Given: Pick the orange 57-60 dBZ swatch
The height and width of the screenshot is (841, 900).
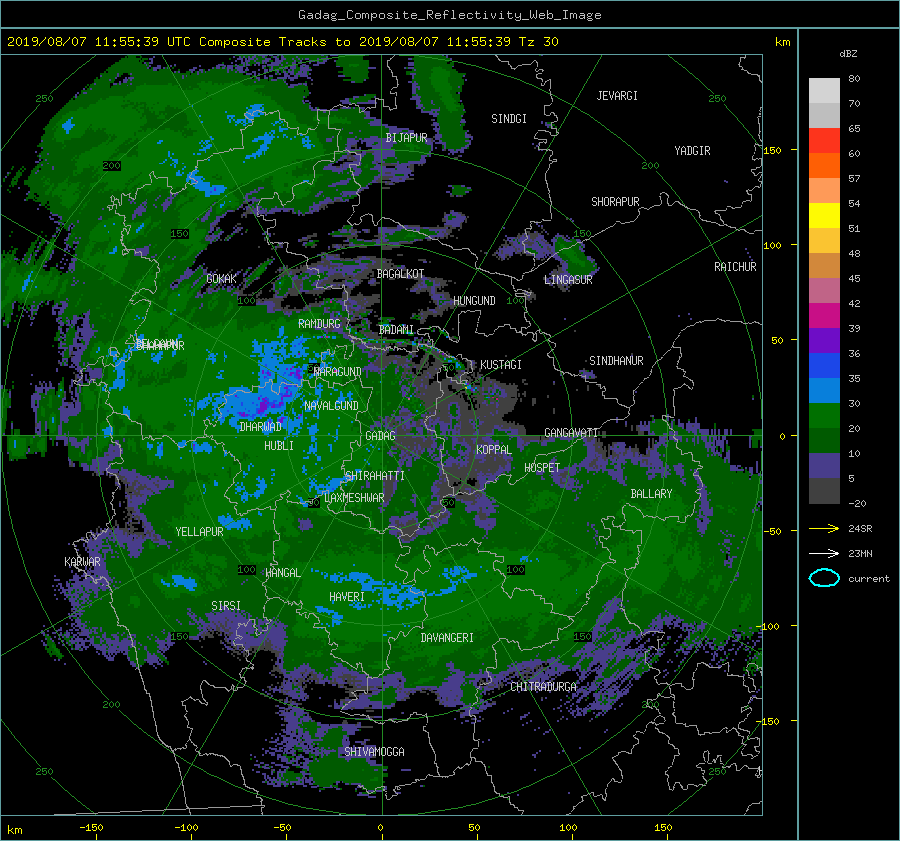Looking at the screenshot, I should [x=824, y=166].
